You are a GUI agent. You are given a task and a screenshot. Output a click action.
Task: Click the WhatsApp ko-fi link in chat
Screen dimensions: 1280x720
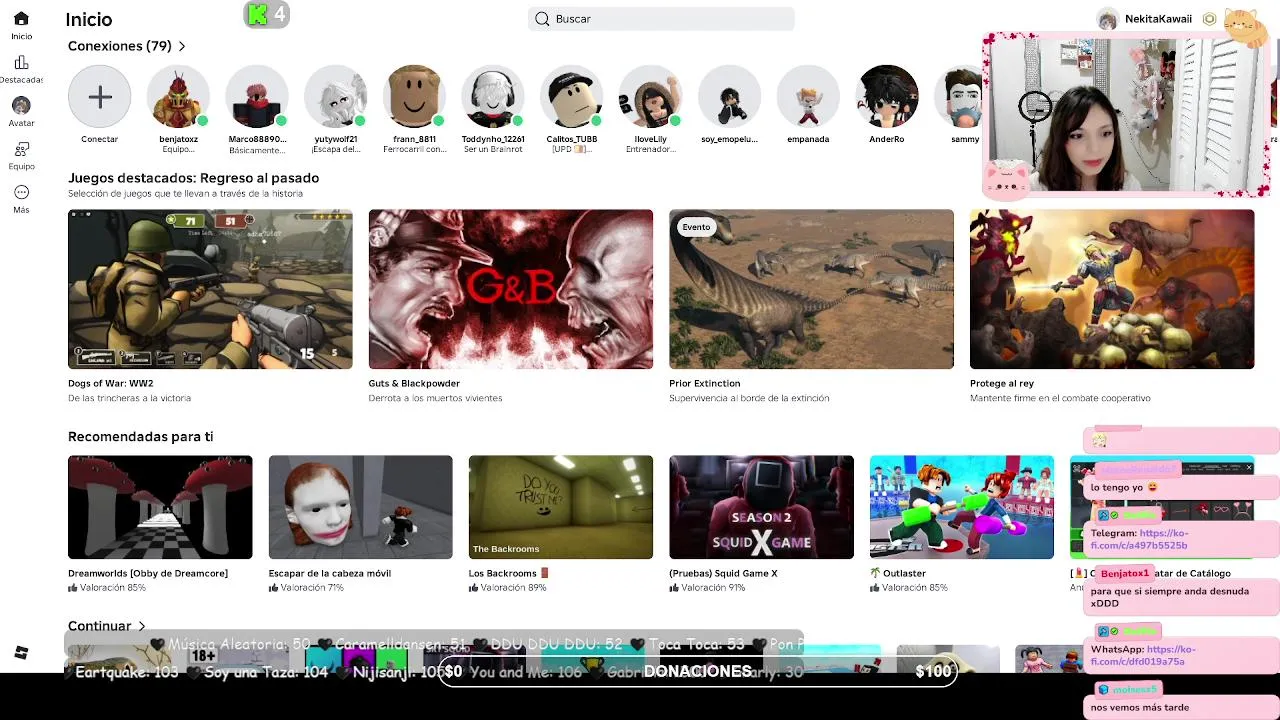(x=1143, y=656)
